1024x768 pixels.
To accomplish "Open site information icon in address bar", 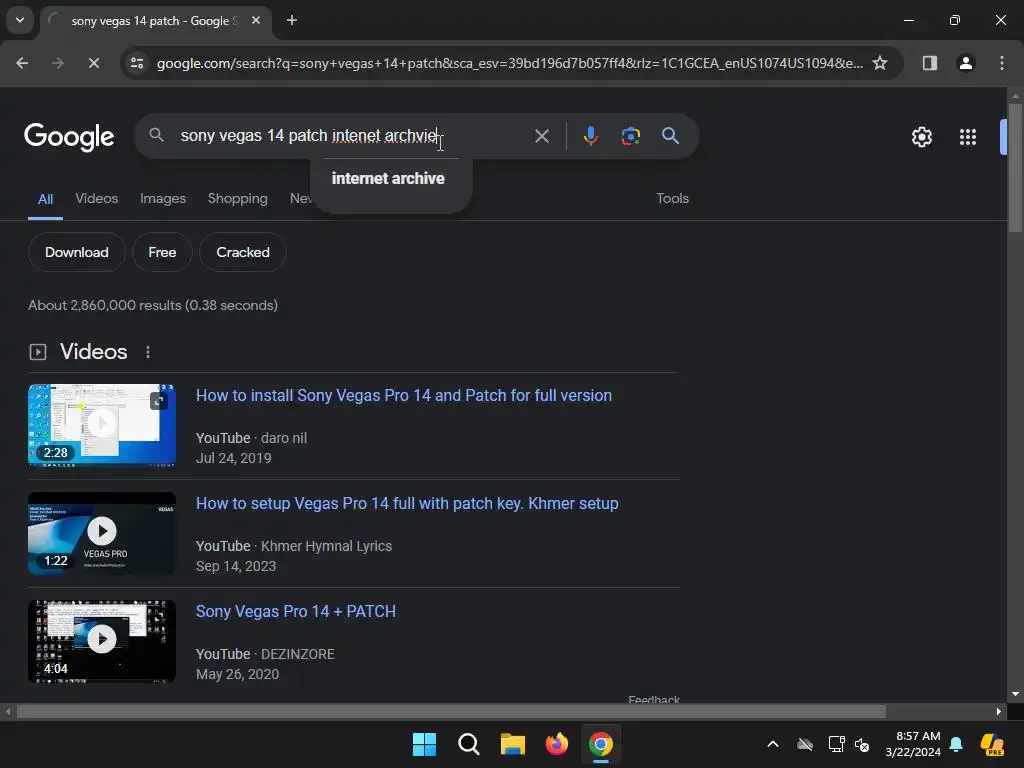I will point(137,63).
